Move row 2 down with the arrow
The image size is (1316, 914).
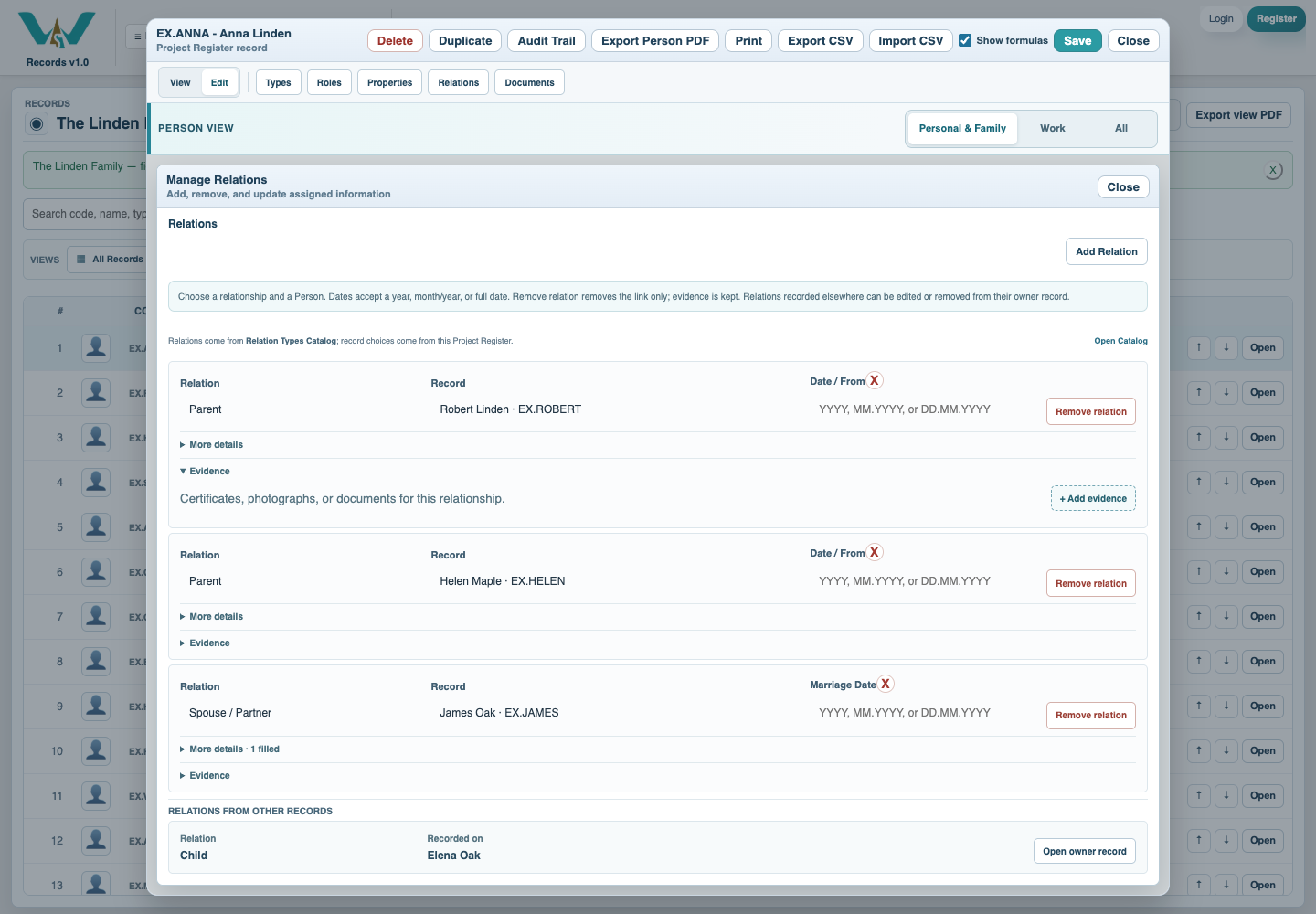(1226, 392)
